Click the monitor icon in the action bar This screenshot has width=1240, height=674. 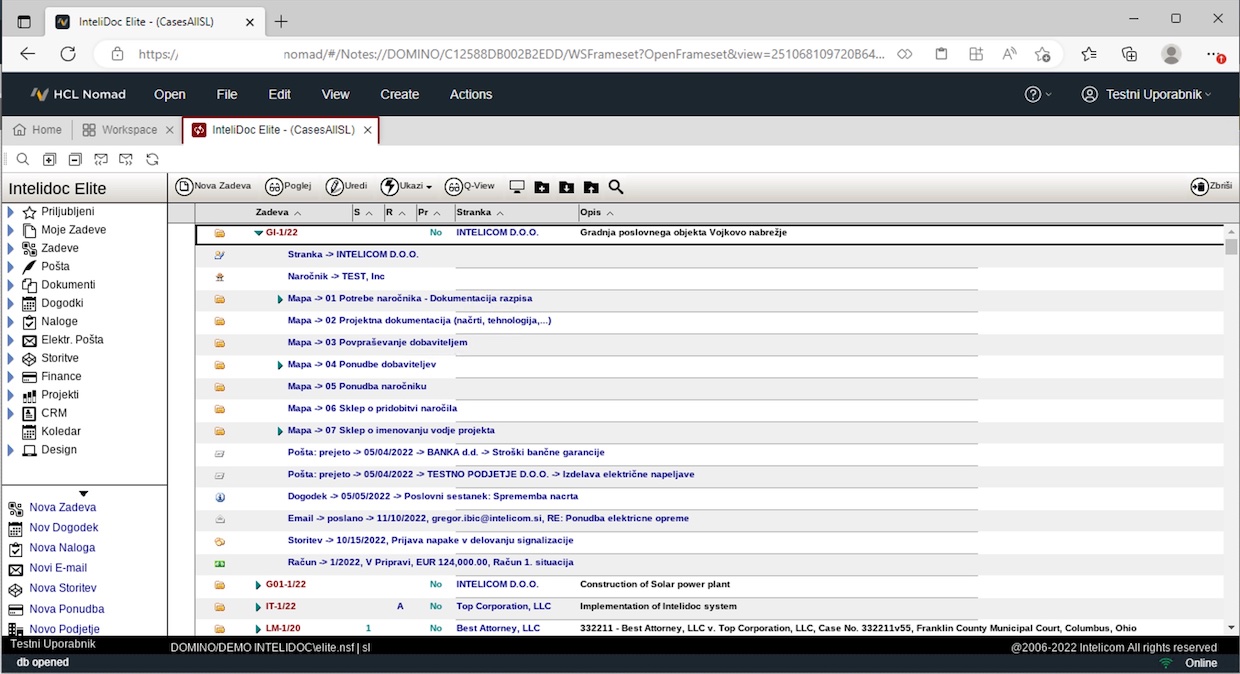(517, 187)
